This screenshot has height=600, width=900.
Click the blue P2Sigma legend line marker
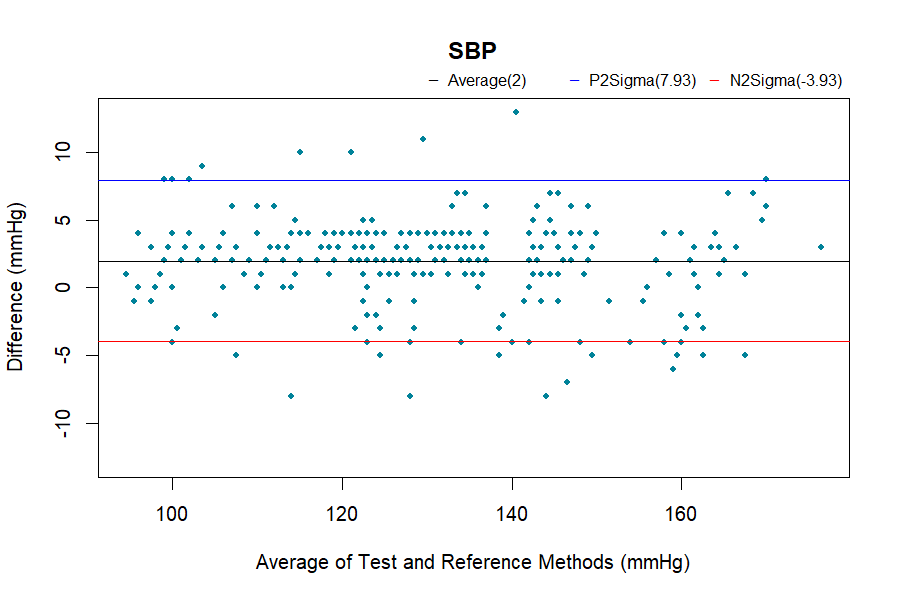pos(573,81)
